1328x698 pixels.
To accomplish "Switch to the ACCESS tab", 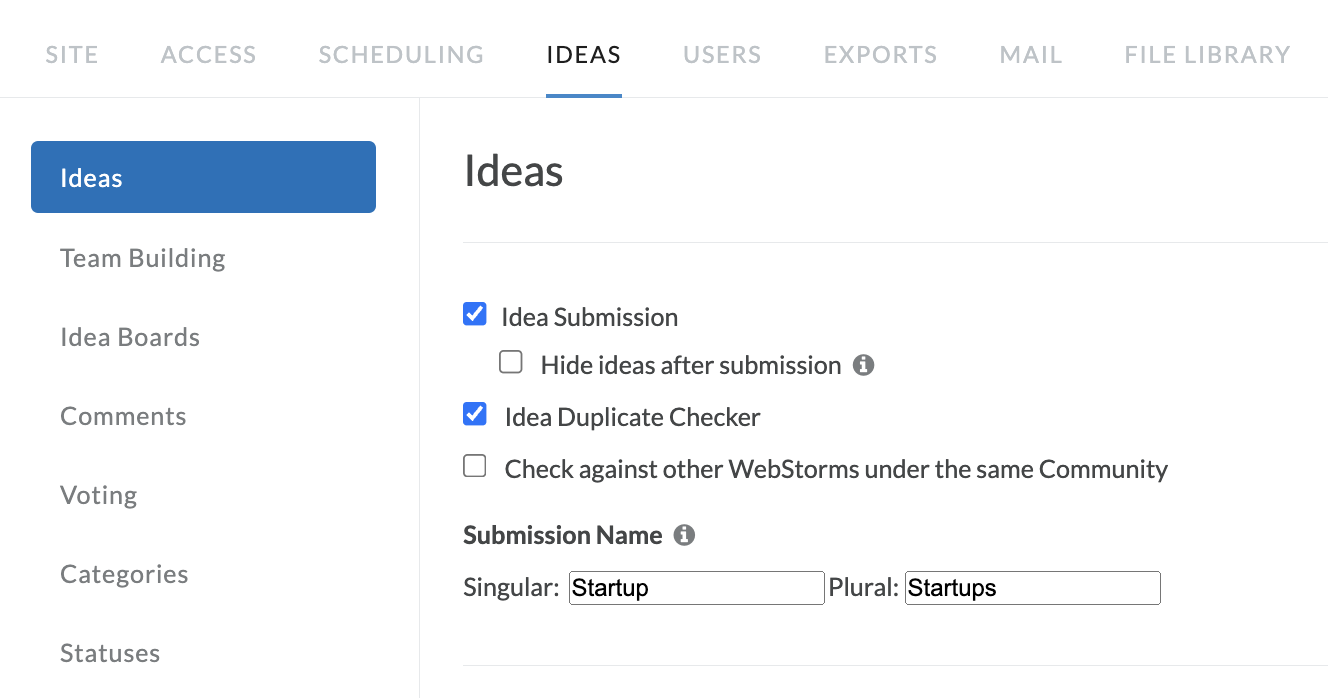I will point(209,55).
